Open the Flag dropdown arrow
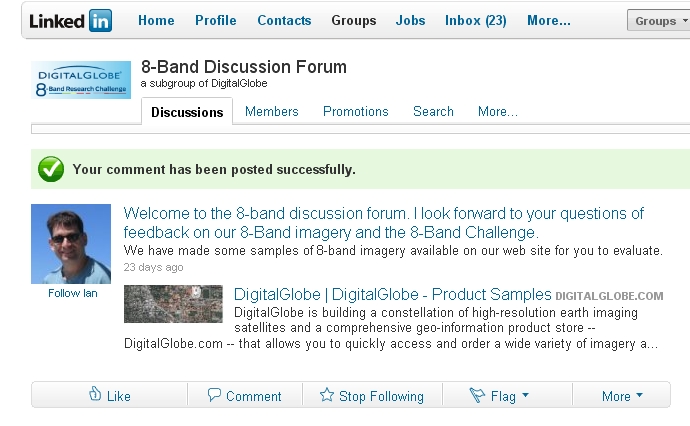The width and height of the screenshot is (690, 426). (525, 396)
